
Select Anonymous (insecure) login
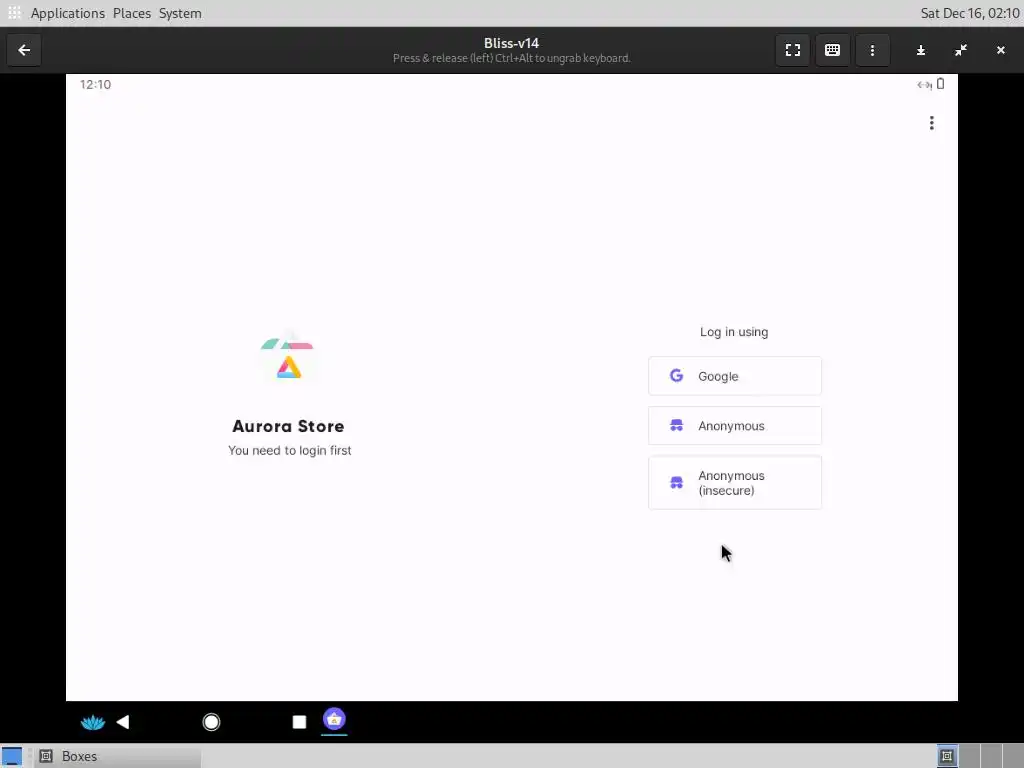[735, 483]
